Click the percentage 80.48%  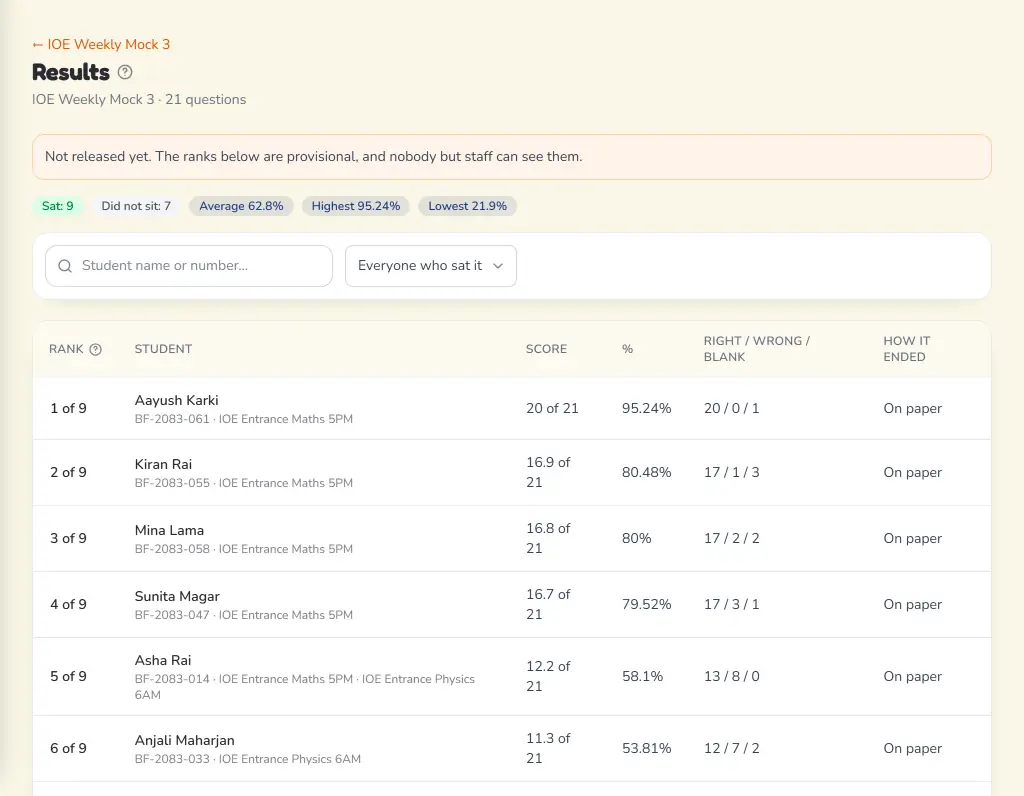646,472
